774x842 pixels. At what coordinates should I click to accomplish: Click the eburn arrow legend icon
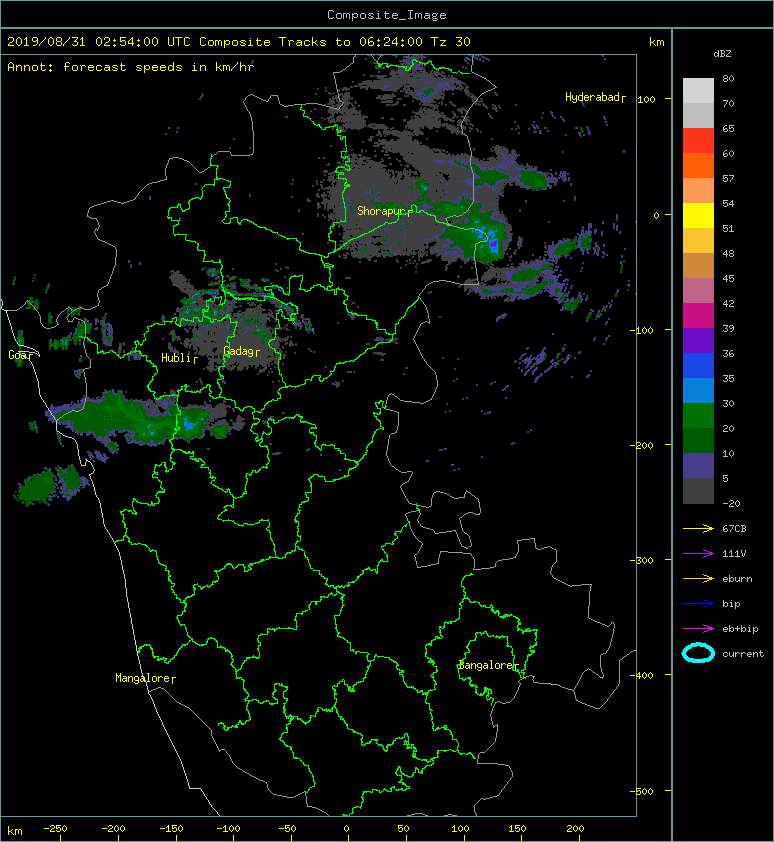click(698, 579)
